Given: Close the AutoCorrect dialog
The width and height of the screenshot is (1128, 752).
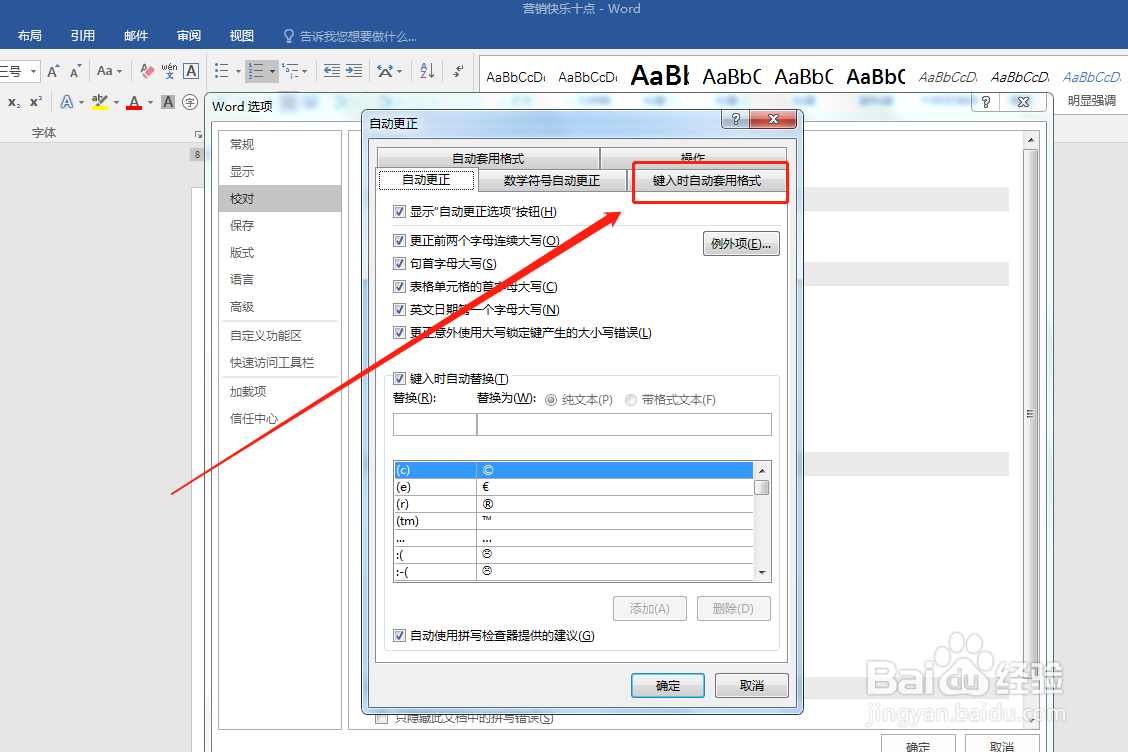Looking at the screenshot, I should coord(773,119).
